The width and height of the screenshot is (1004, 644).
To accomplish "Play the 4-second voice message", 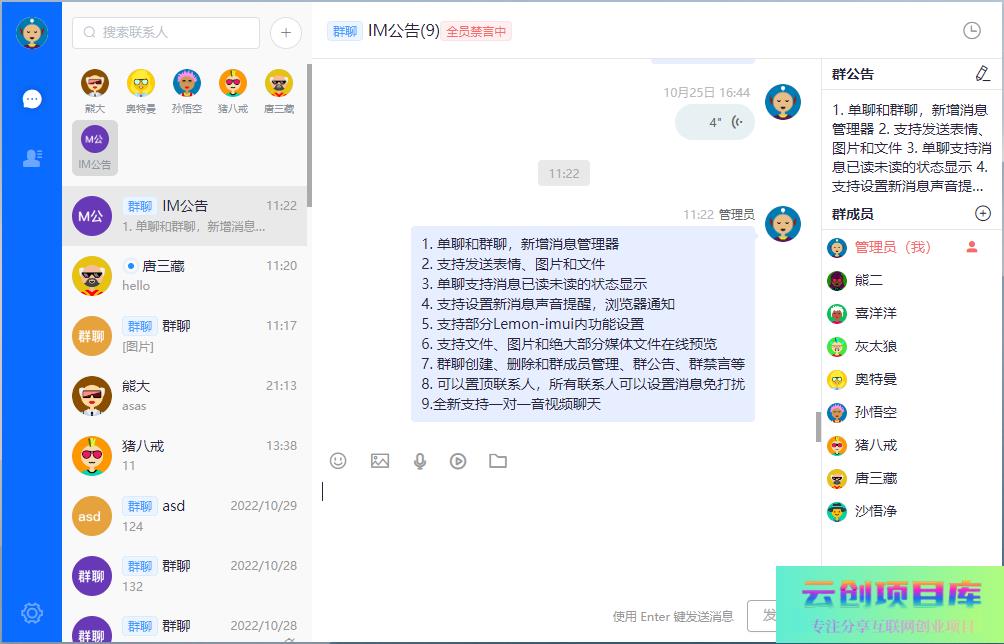I will (716, 122).
